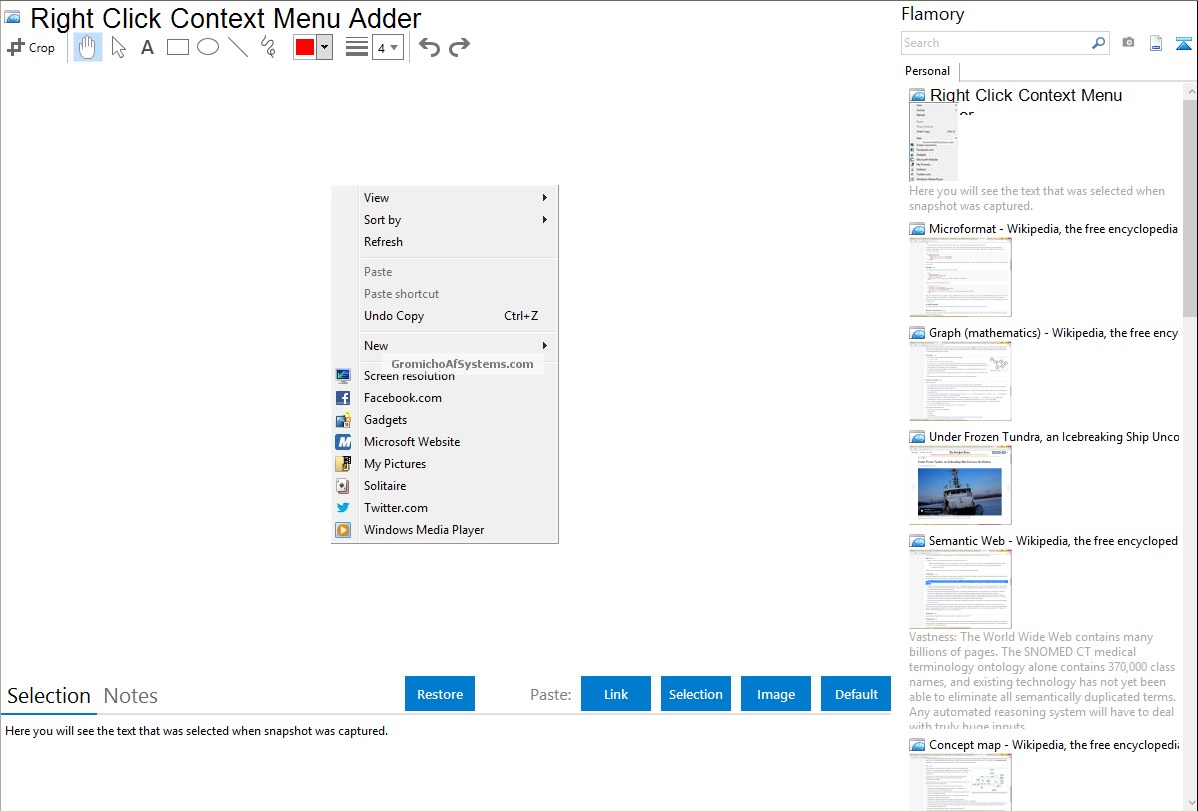This screenshot has width=1198, height=811.
Task: Pick the ellipse shape tool
Action: click(x=208, y=47)
